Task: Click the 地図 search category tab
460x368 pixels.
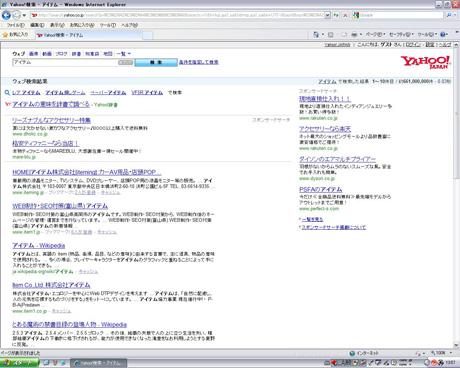Action: pos(108,54)
